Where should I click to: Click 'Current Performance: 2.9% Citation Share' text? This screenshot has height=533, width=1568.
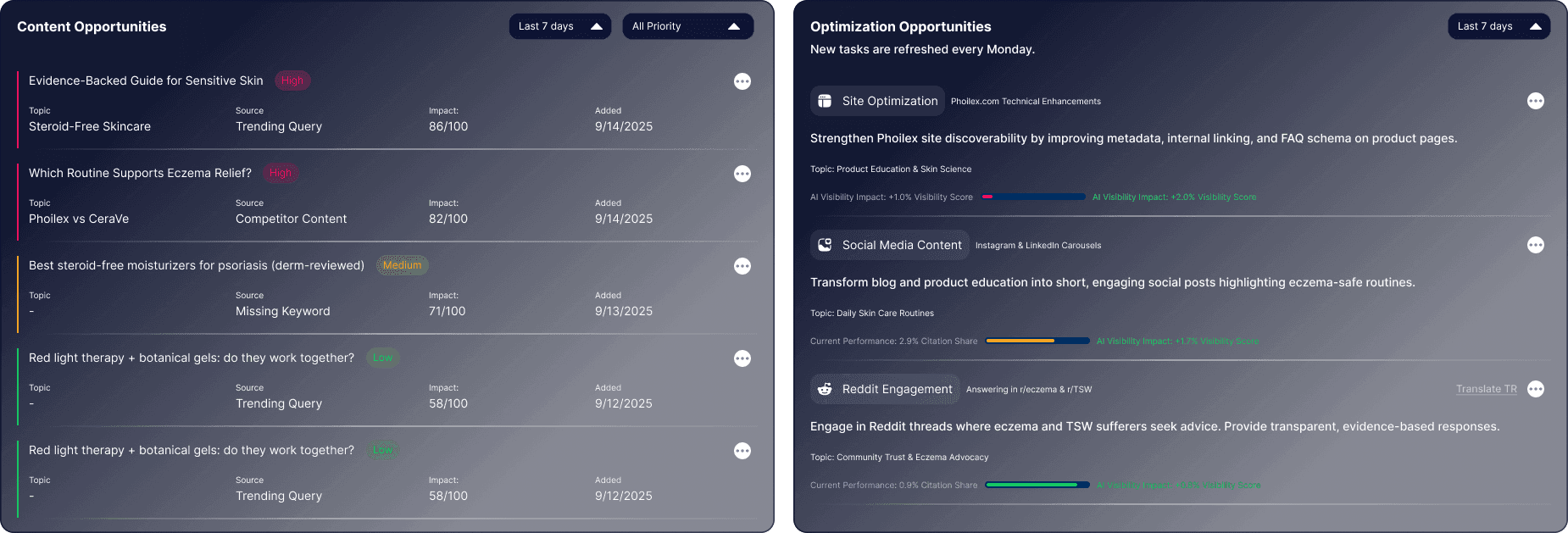pos(894,341)
